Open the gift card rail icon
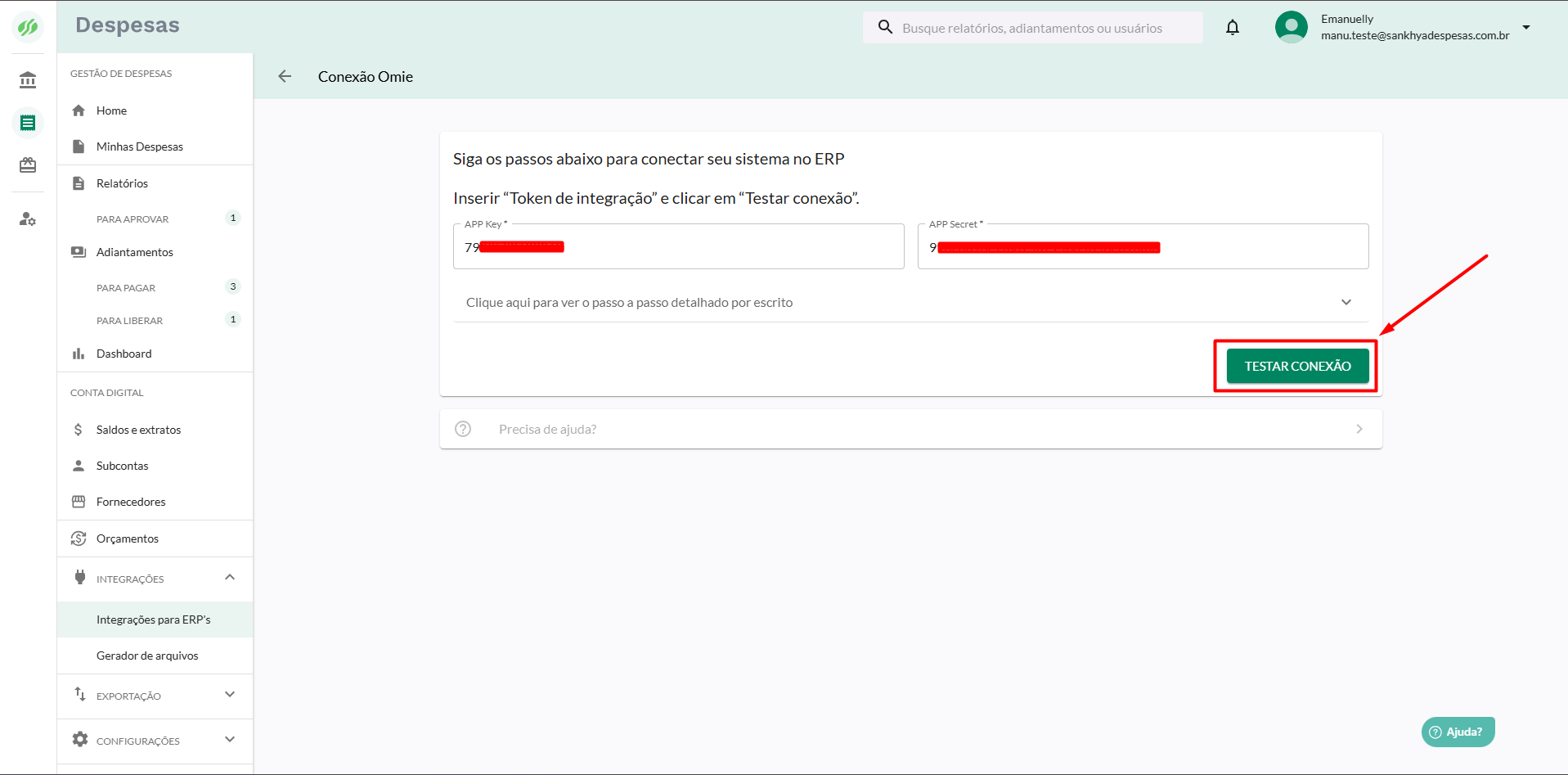Viewport: 1568px width, 775px height. (28, 165)
